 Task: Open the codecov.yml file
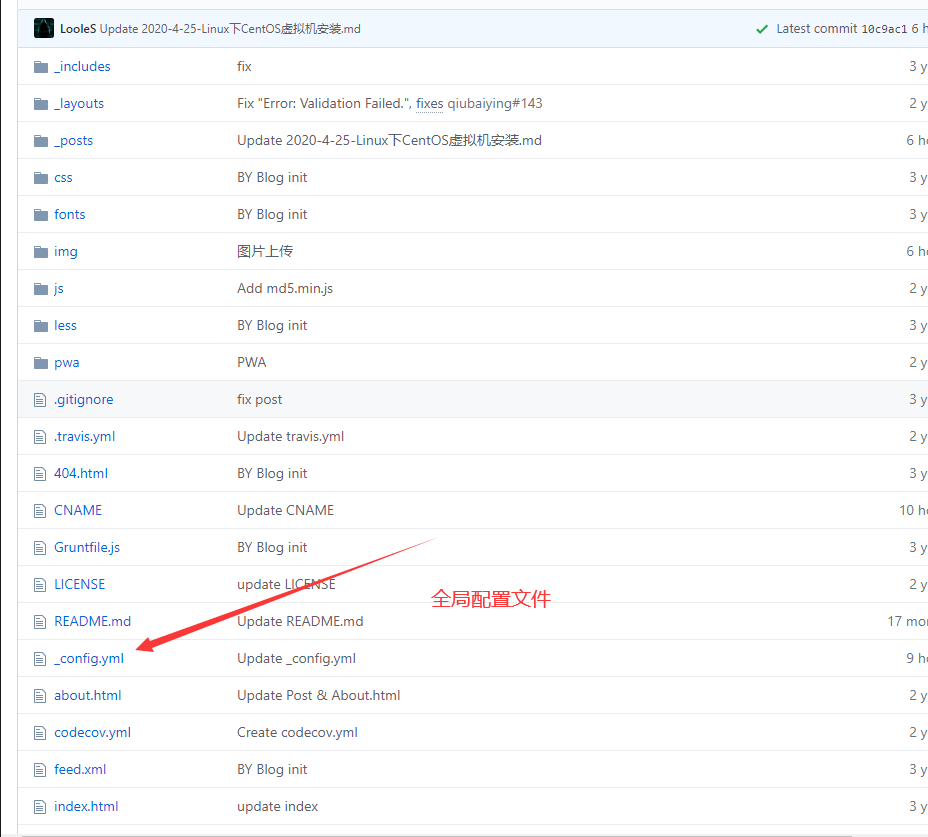[x=92, y=733]
